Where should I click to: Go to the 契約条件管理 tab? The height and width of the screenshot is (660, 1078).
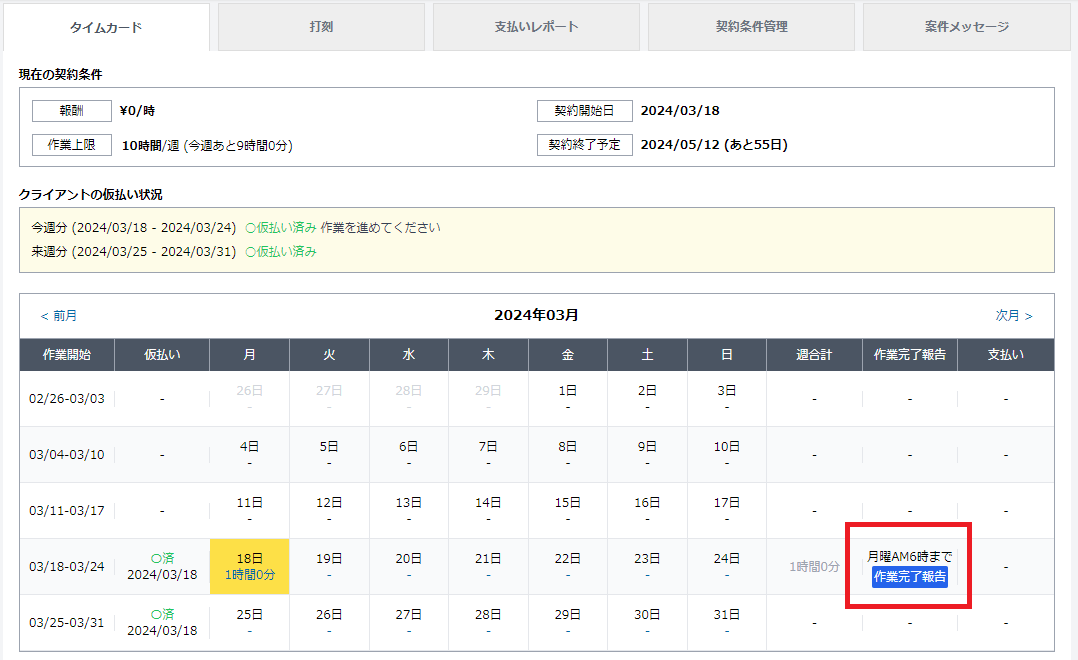click(751, 27)
